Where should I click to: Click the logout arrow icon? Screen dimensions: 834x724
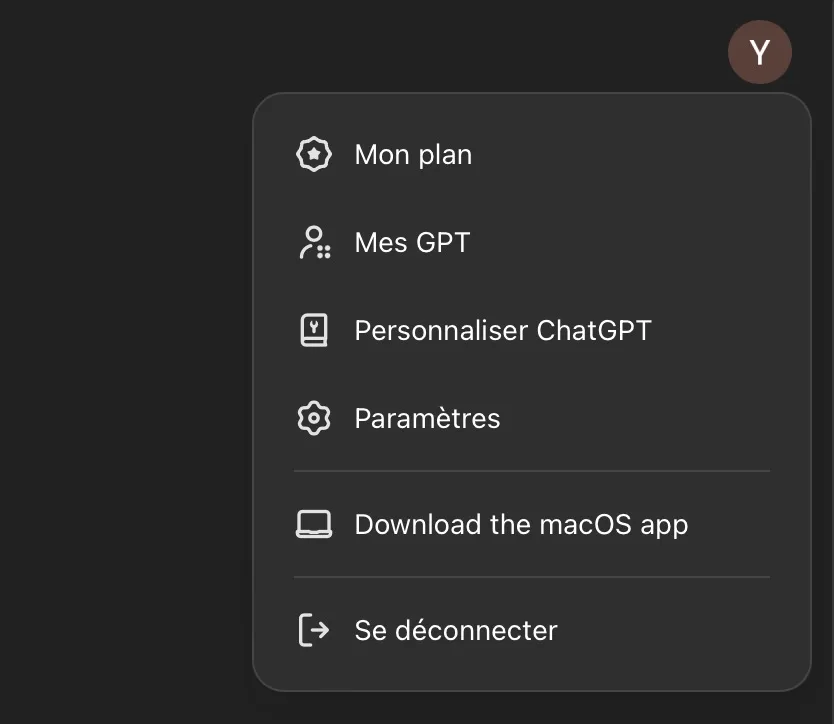coord(314,631)
